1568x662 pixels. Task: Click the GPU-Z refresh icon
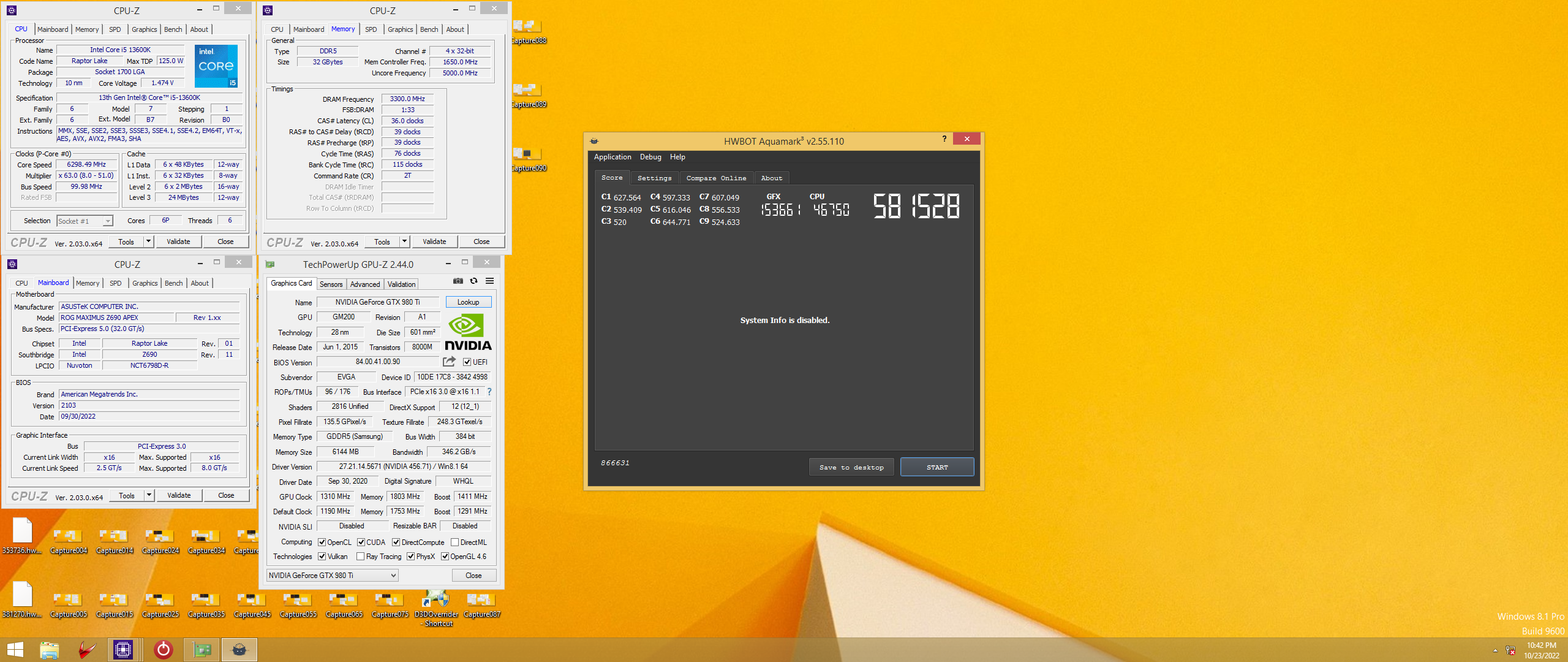pos(473,281)
